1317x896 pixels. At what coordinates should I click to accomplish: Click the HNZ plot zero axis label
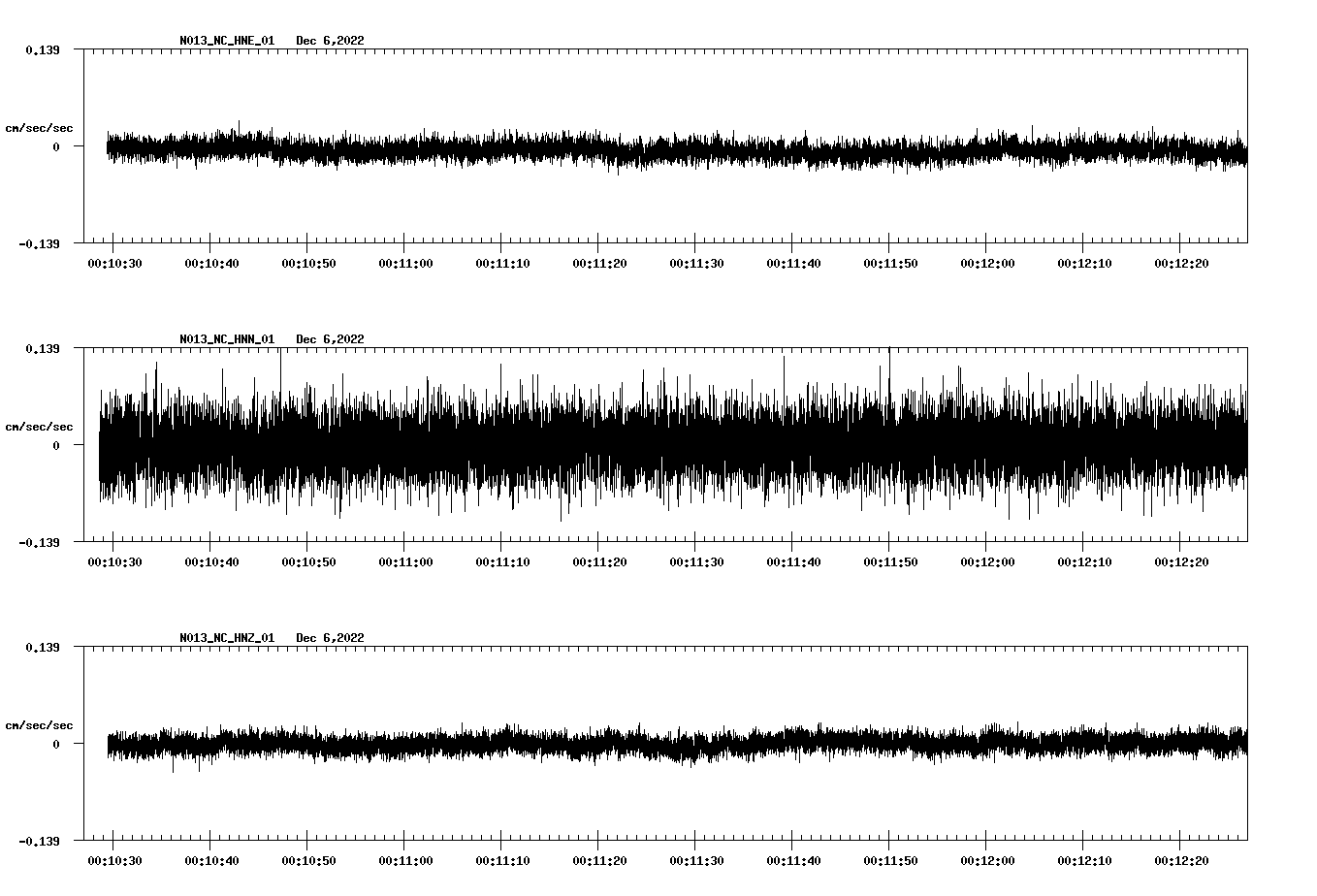coord(56,744)
